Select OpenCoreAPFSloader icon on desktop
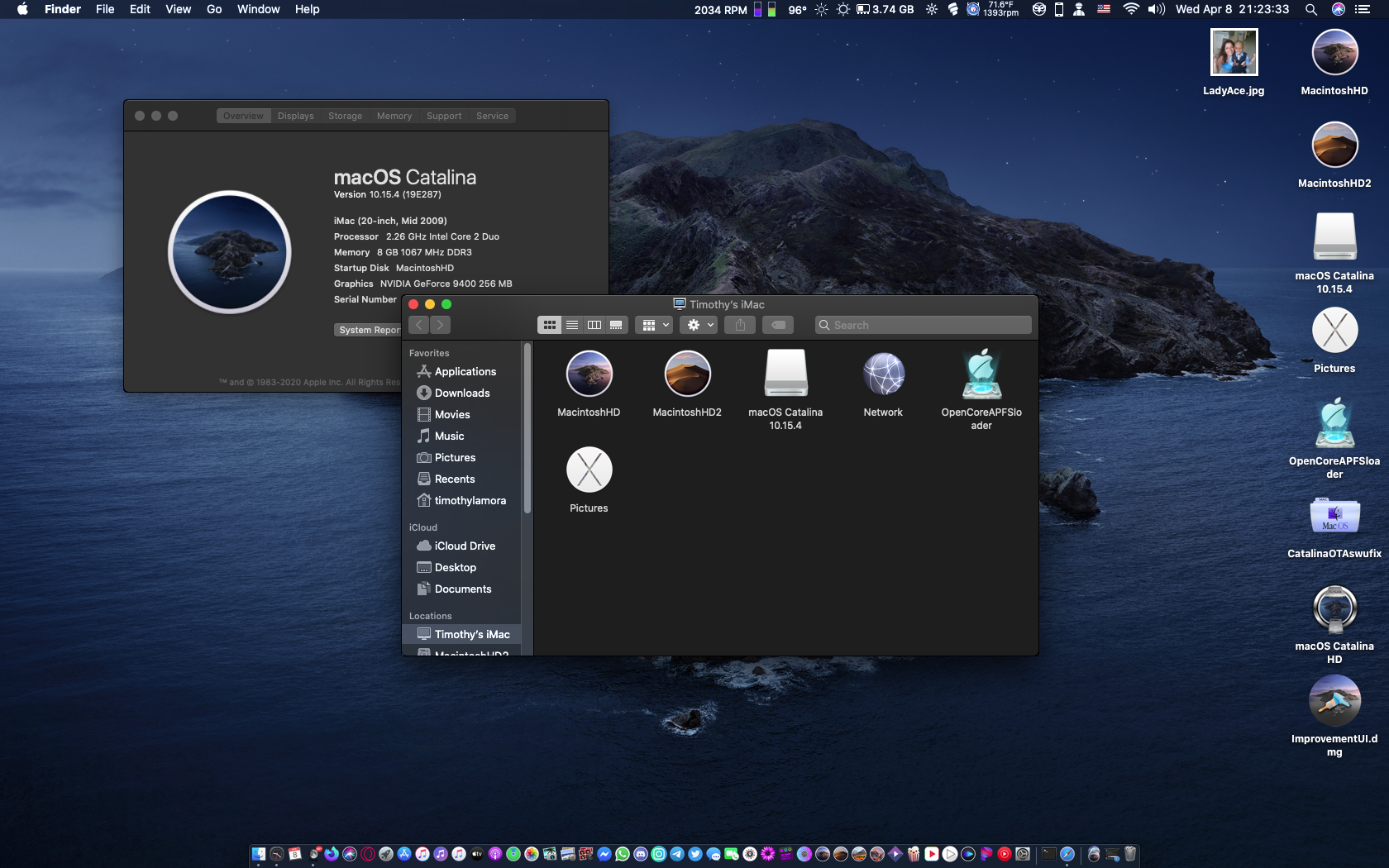 (1334, 422)
